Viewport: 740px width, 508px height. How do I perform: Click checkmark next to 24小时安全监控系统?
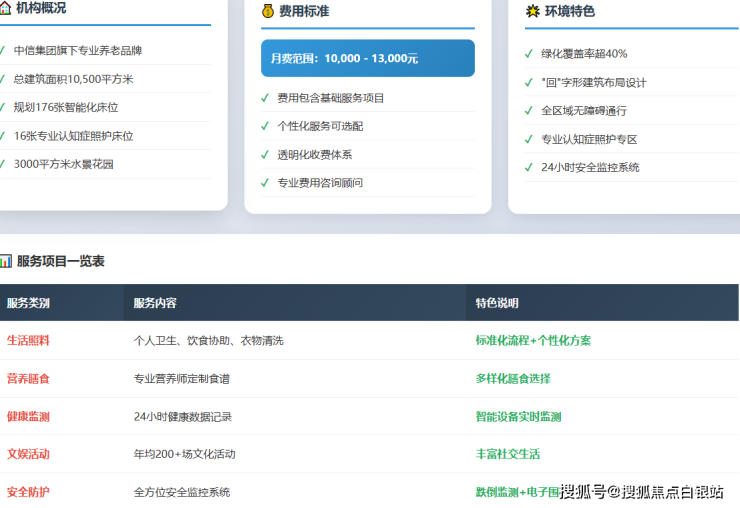point(529,167)
